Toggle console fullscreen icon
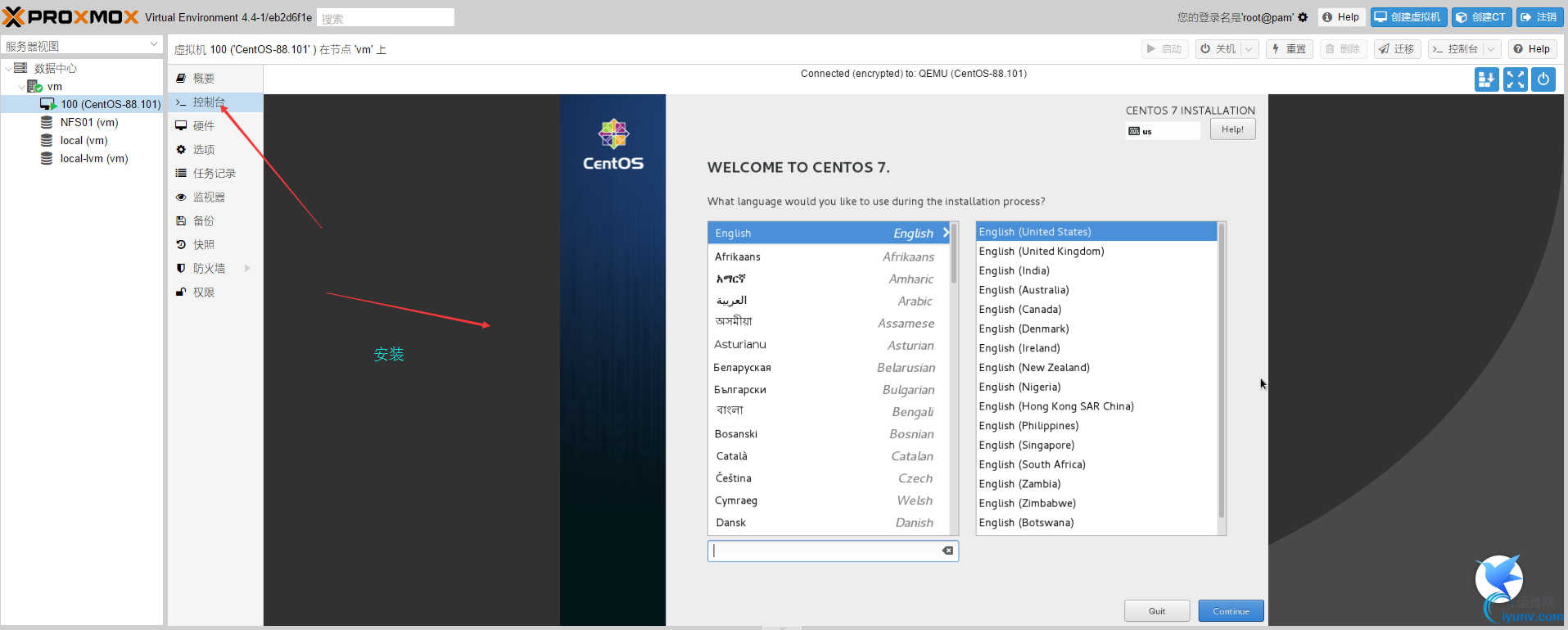Image resolution: width=1568 pixels, height=630 pixels. 1516,79
